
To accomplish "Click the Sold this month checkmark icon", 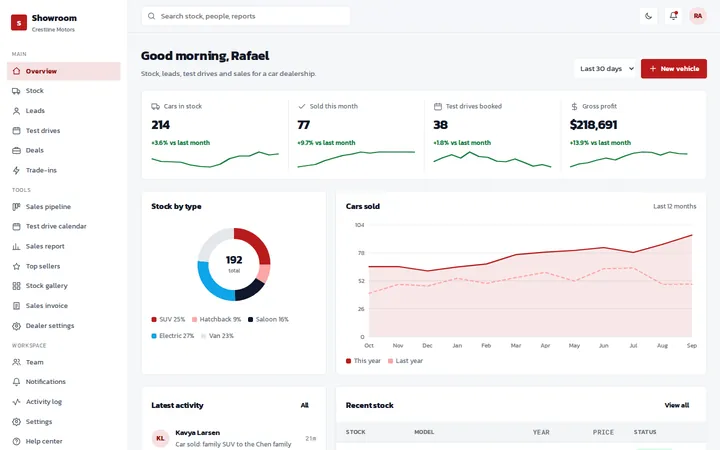I will (302, 106).
